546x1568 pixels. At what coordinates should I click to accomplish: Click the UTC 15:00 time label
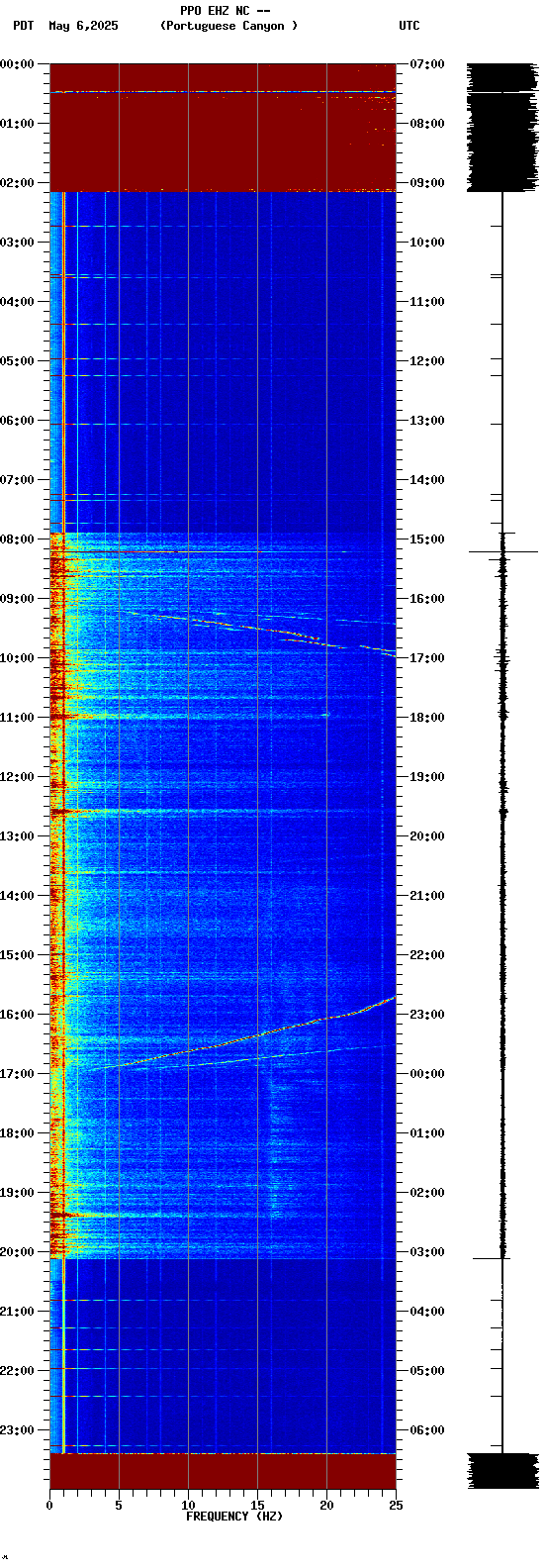click(427, 539)
